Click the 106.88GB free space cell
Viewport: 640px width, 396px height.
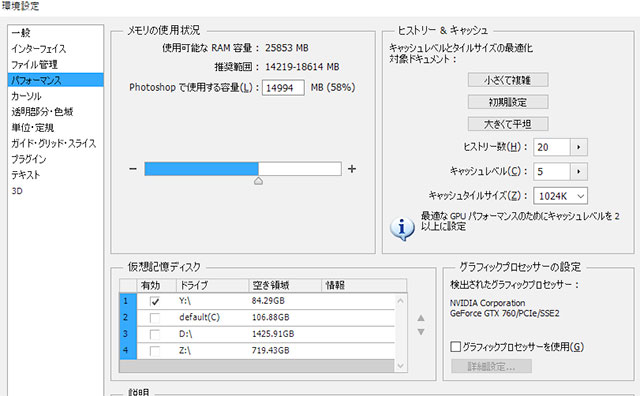[271, 317]
